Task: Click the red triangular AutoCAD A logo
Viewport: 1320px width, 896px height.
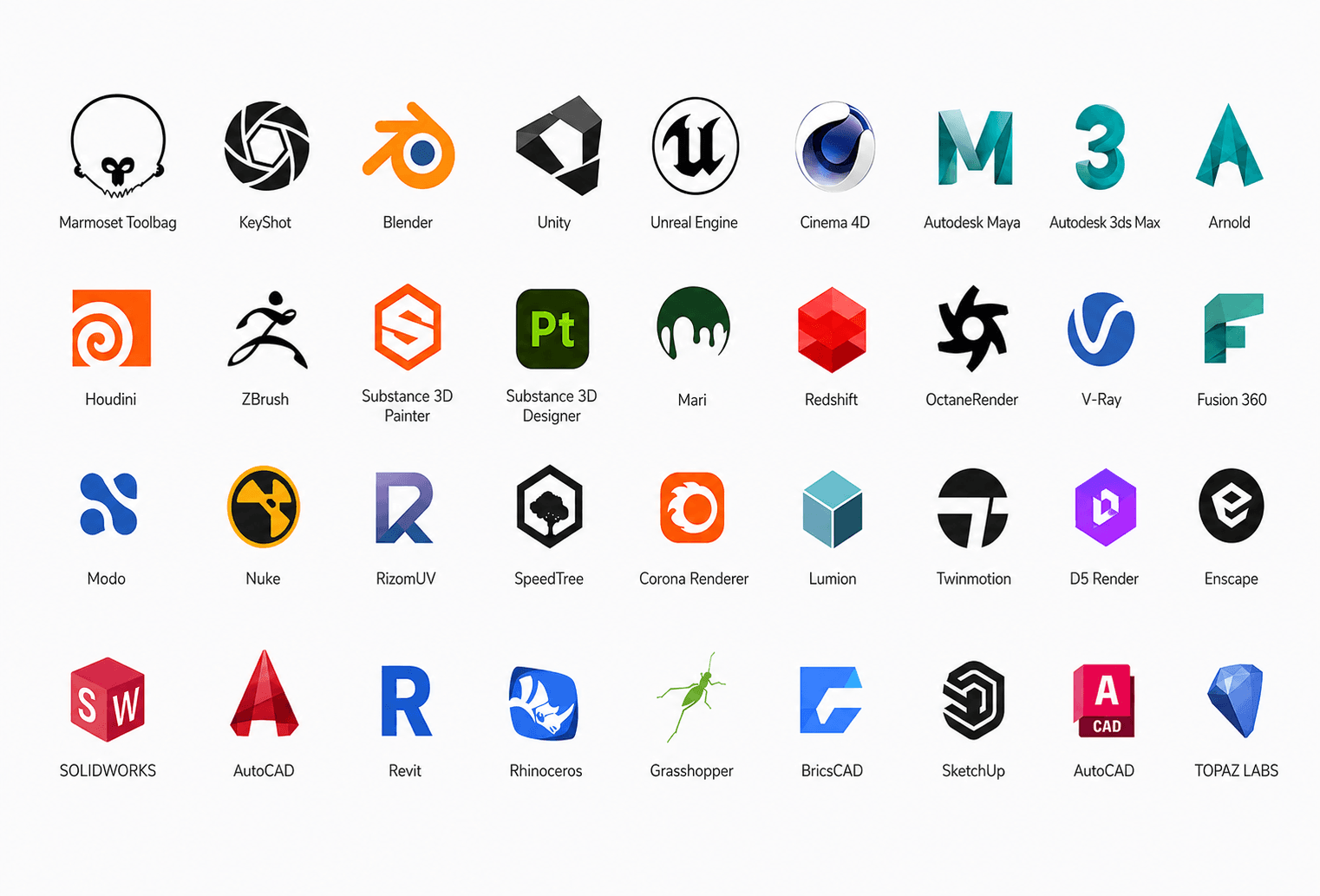Action: 265,694
